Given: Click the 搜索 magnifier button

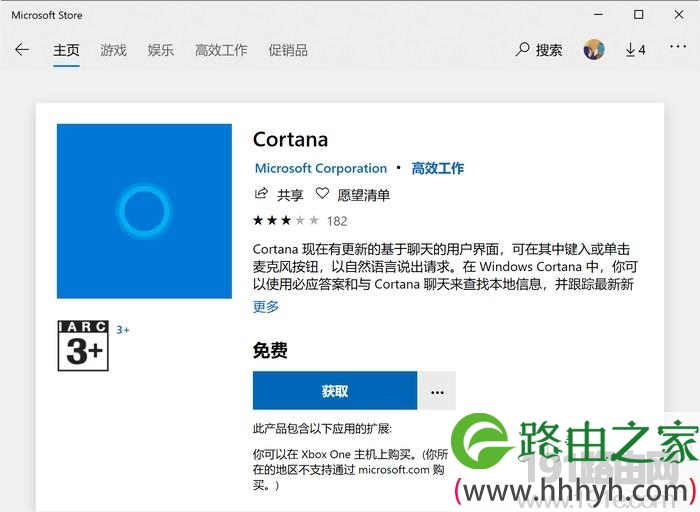Looking at the screenshot, I should tap(538, 50).
